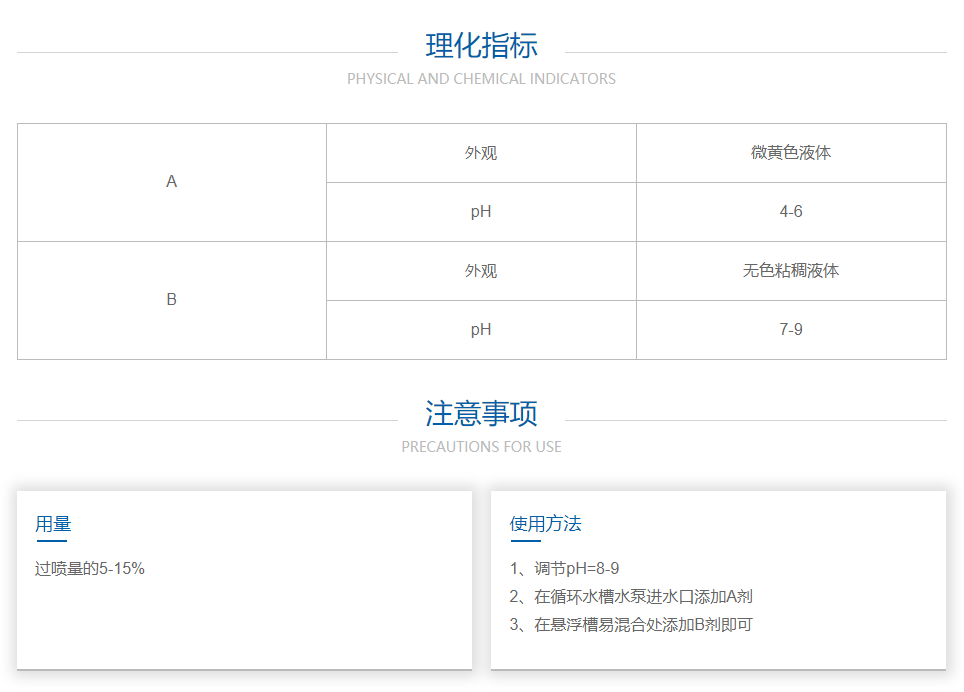Select step 1: 调节pH=8-9
The height and width of the screenshot is (692, 964).
point(565,569)
